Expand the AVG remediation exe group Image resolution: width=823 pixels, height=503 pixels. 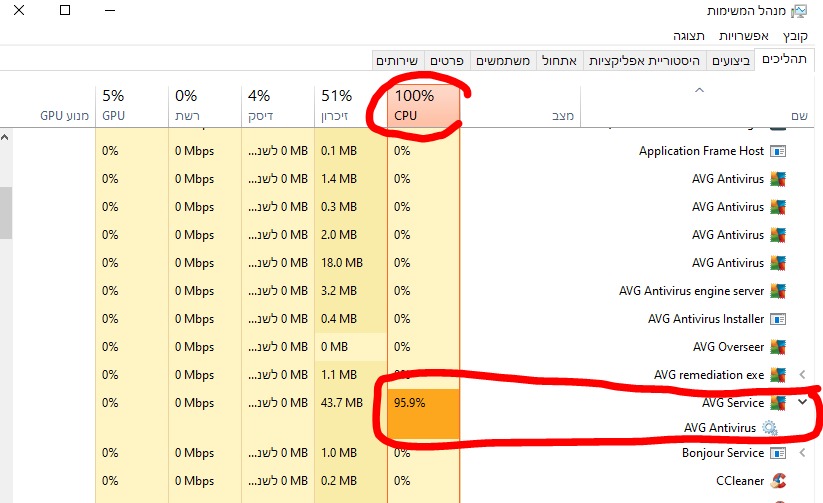802,374
